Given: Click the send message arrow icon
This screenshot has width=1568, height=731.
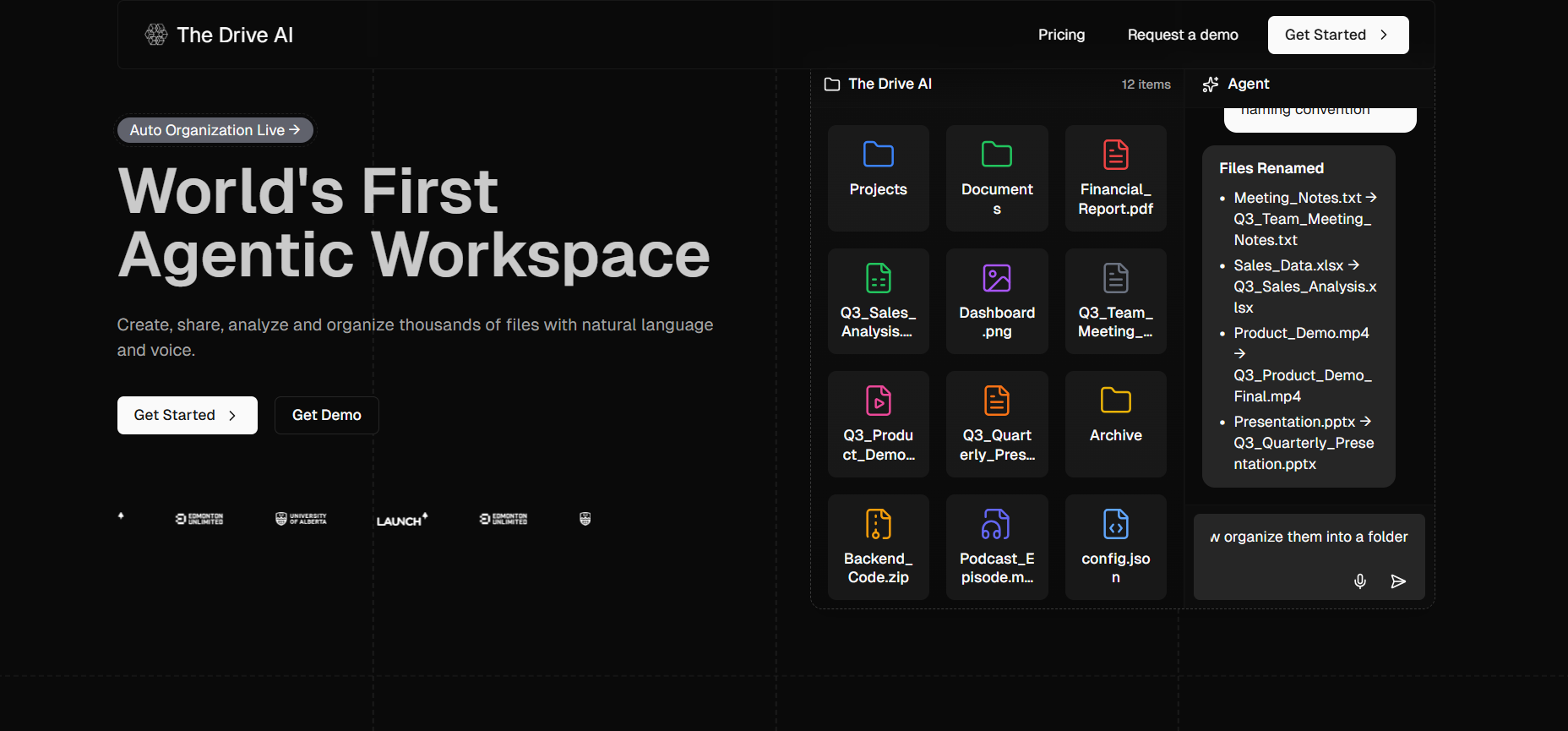Looking at the screenshot, I should [1398, 581].
